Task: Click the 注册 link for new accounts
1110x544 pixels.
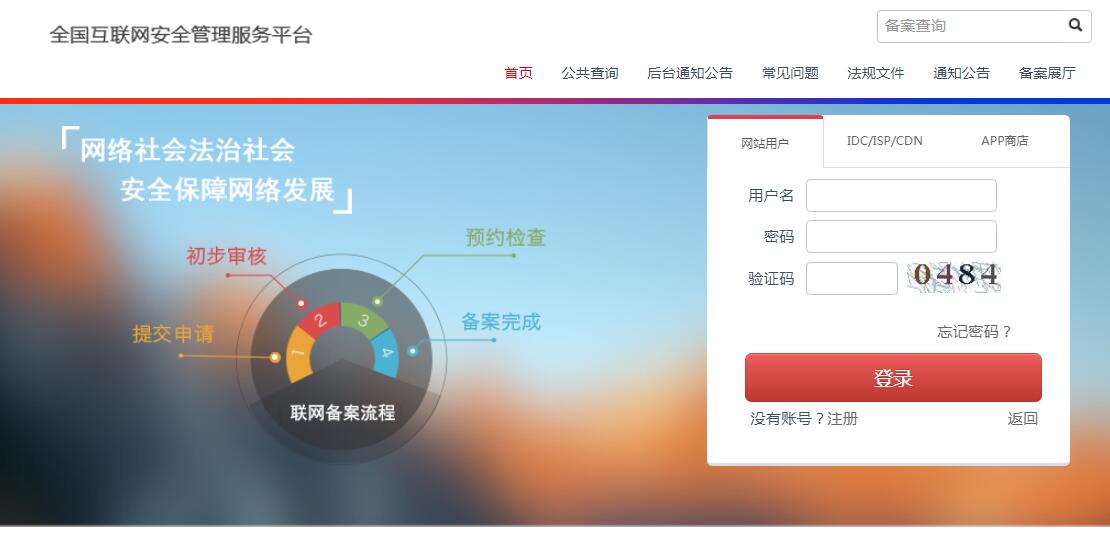Action: [842, 419]
